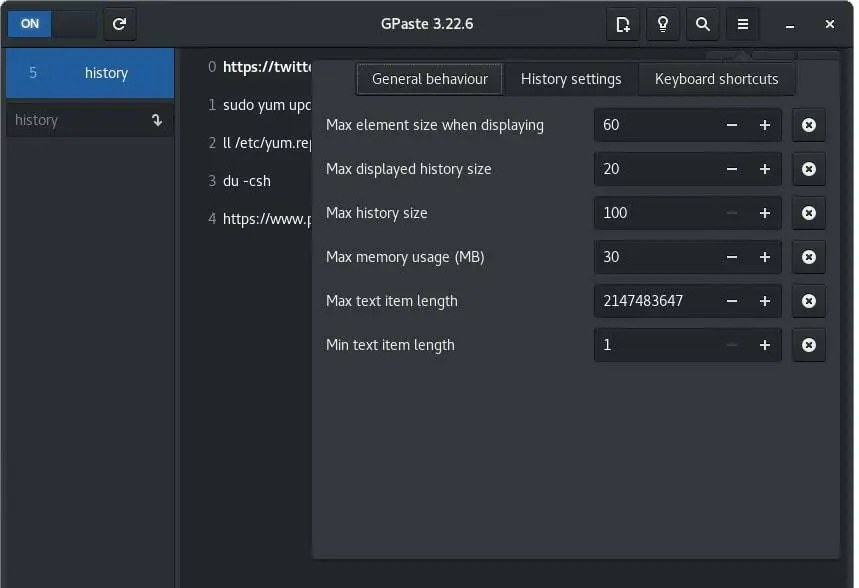Click the reload daemon icon
The image size is (859, 588).
coord(120,24)
